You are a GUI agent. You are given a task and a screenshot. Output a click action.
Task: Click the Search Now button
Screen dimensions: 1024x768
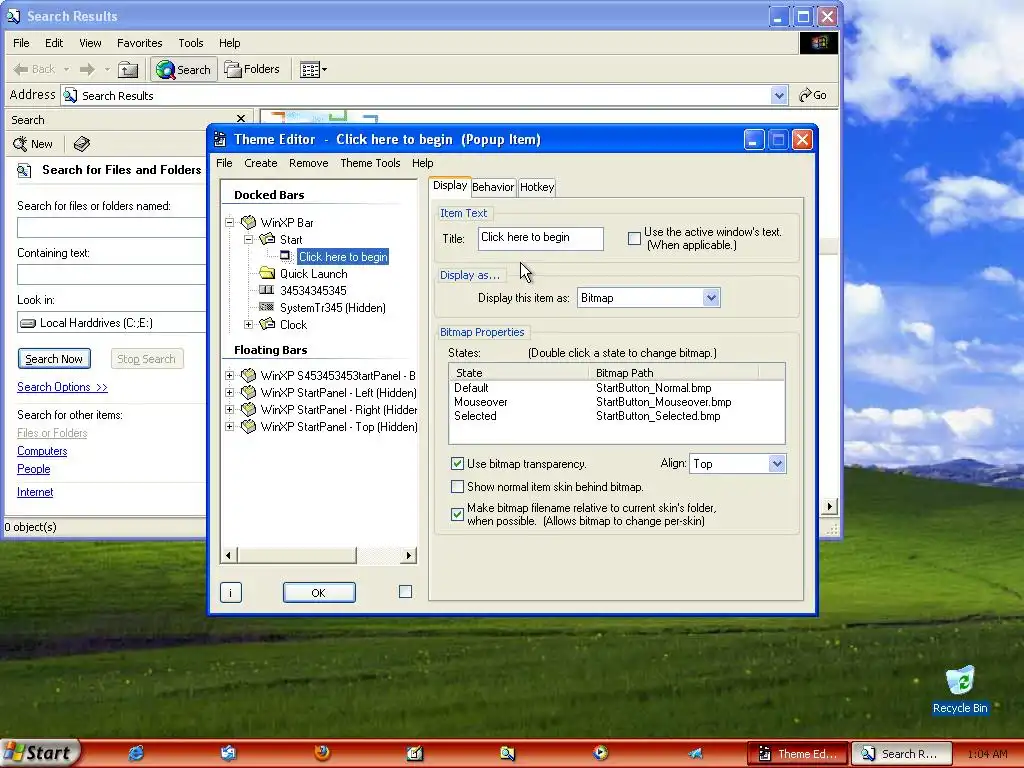point(54,359)
